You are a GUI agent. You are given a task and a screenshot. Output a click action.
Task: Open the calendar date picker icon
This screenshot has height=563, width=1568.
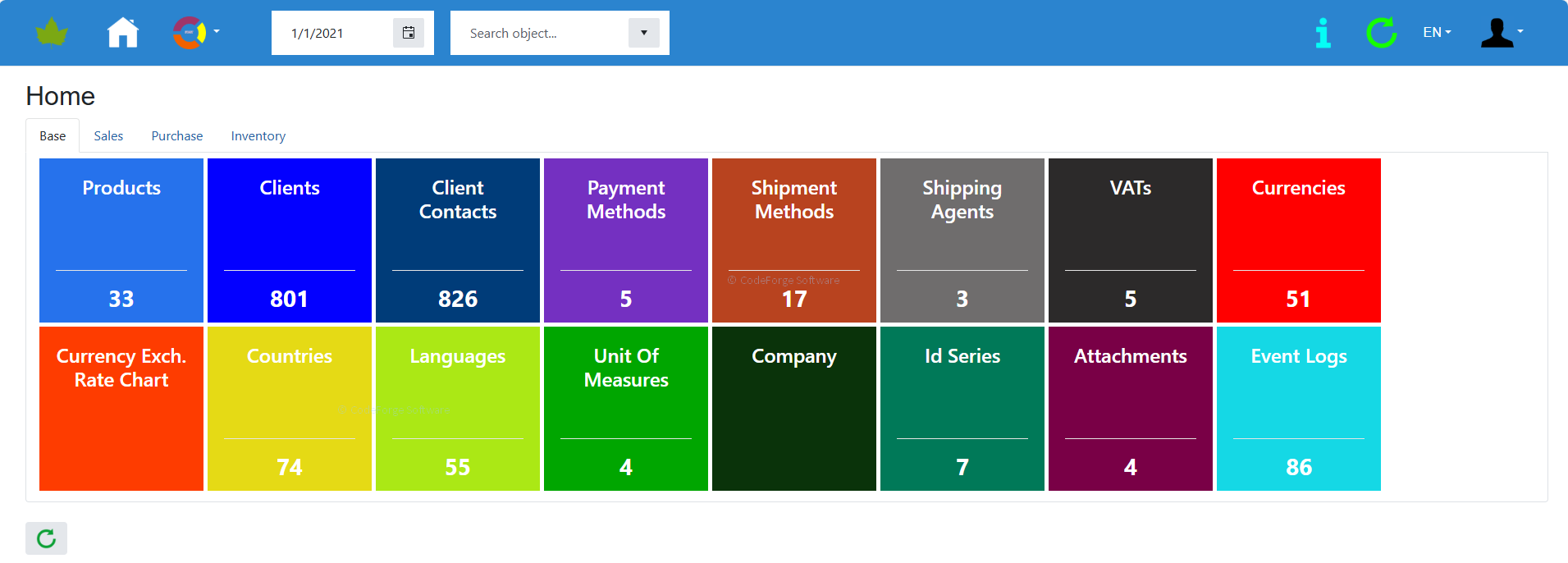point(408,33)
